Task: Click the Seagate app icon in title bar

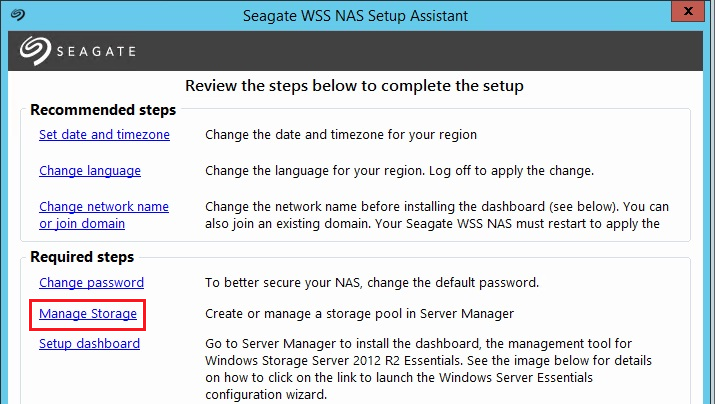Action: click(x=16, y=16)
